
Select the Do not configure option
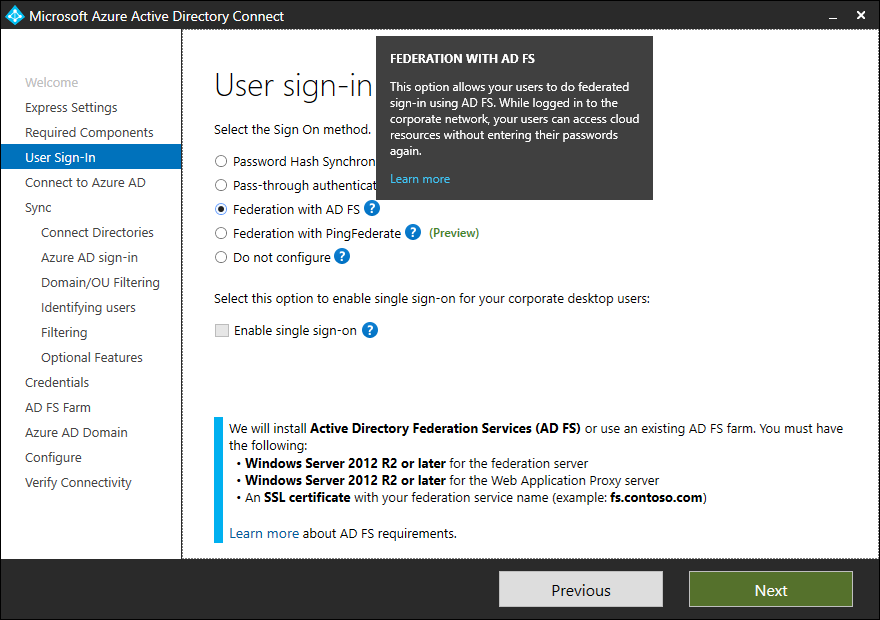point(220,256)
